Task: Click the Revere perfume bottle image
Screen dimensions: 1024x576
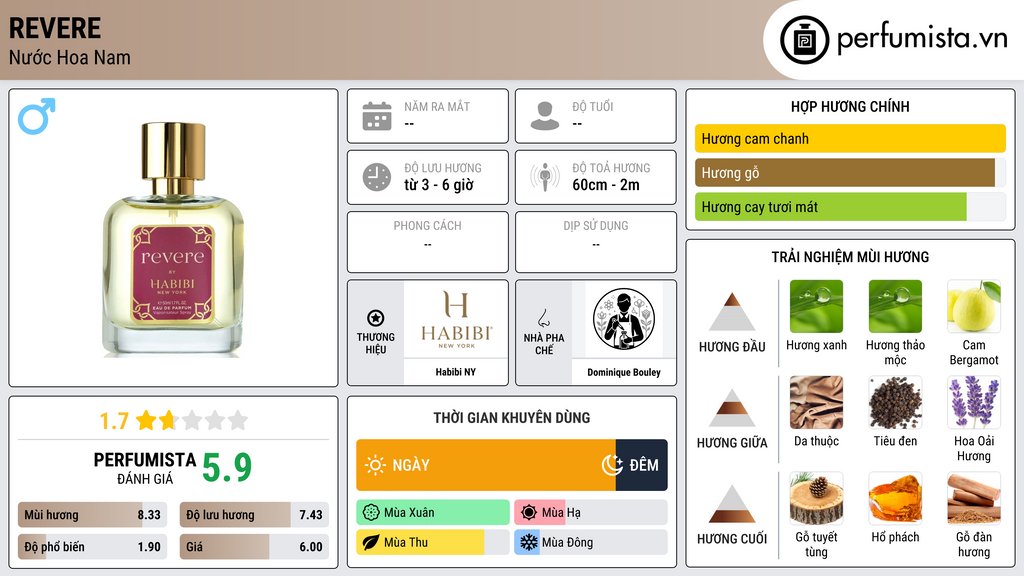Action: [173, 239]
